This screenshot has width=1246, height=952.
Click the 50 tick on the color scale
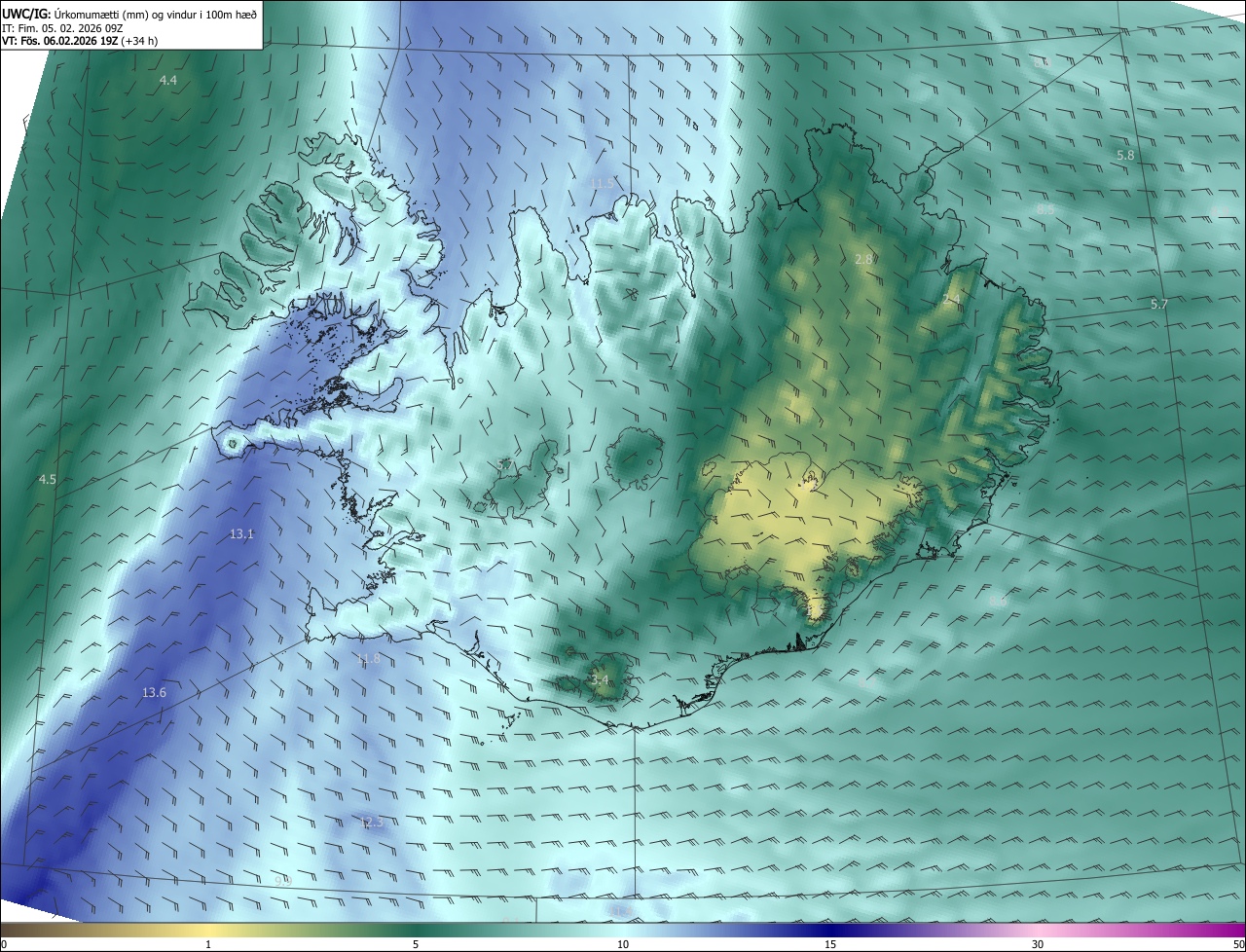(x=1238, y=944)
